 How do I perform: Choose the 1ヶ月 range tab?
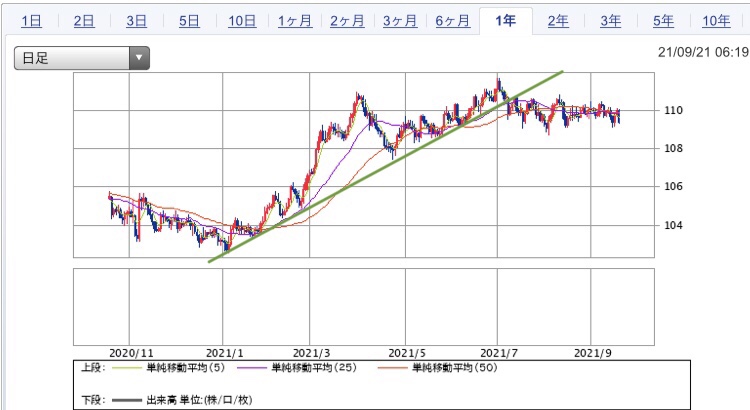pos(295,21)
